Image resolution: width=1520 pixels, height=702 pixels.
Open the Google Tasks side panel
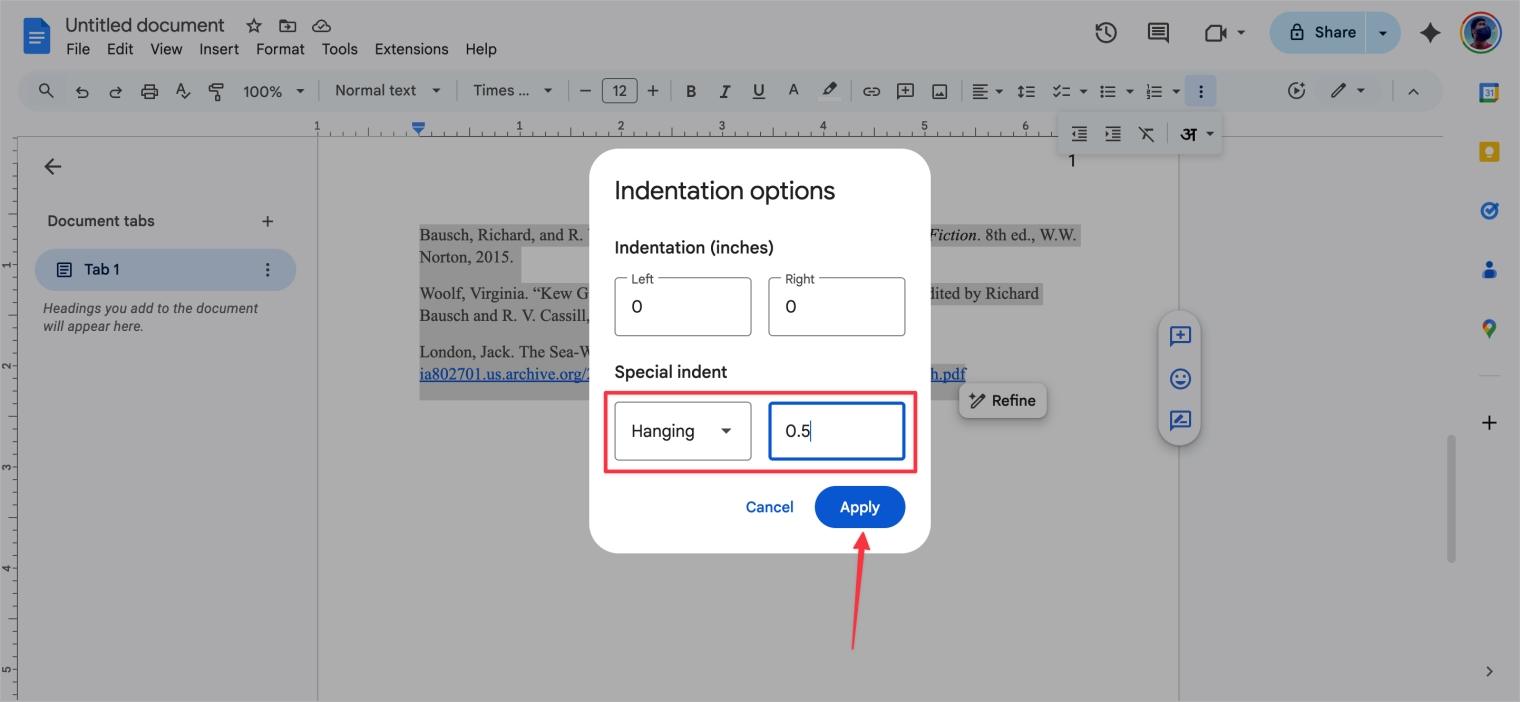[1489, 210]
